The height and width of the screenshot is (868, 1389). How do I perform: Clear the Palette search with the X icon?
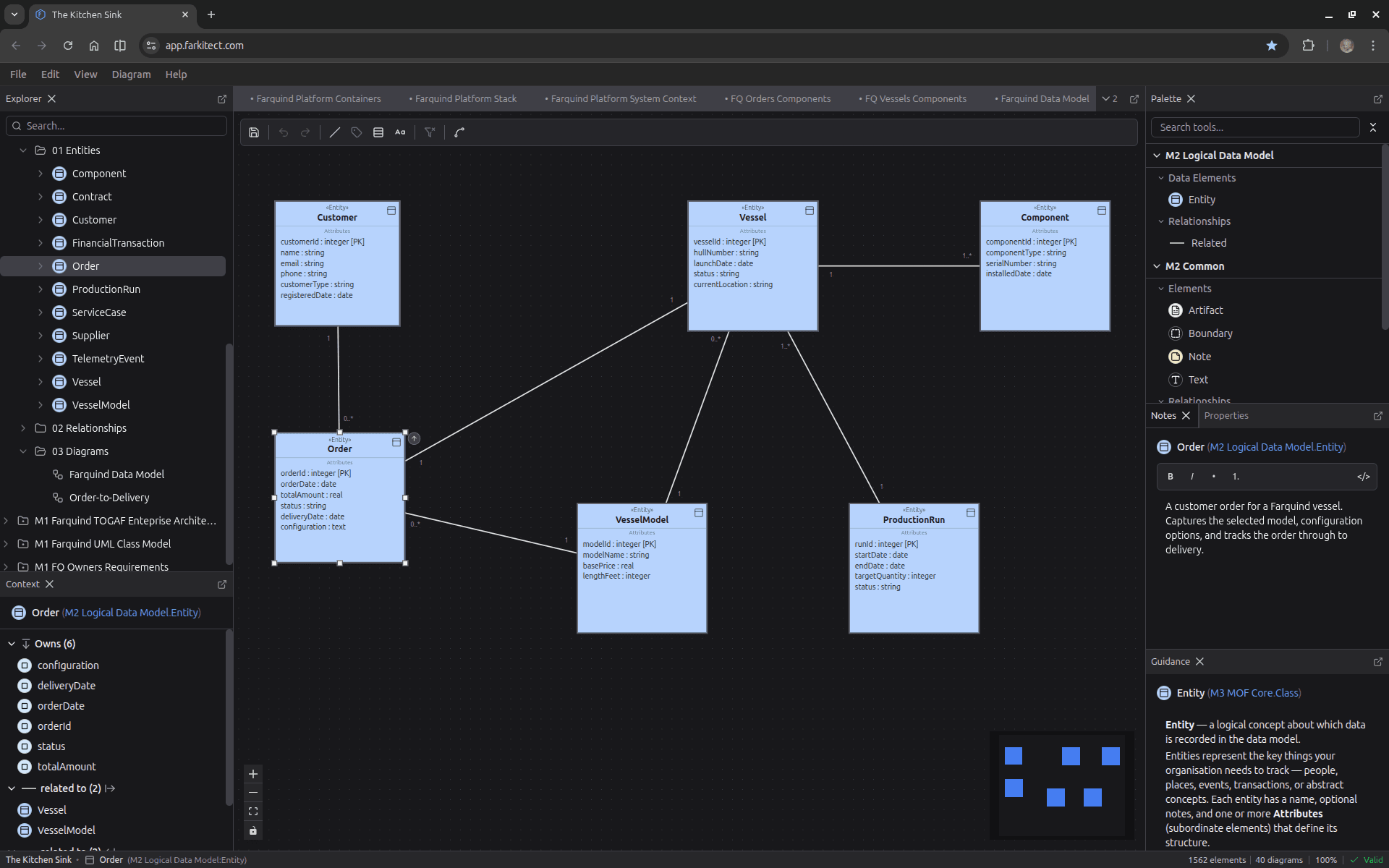click(1373, 127)
